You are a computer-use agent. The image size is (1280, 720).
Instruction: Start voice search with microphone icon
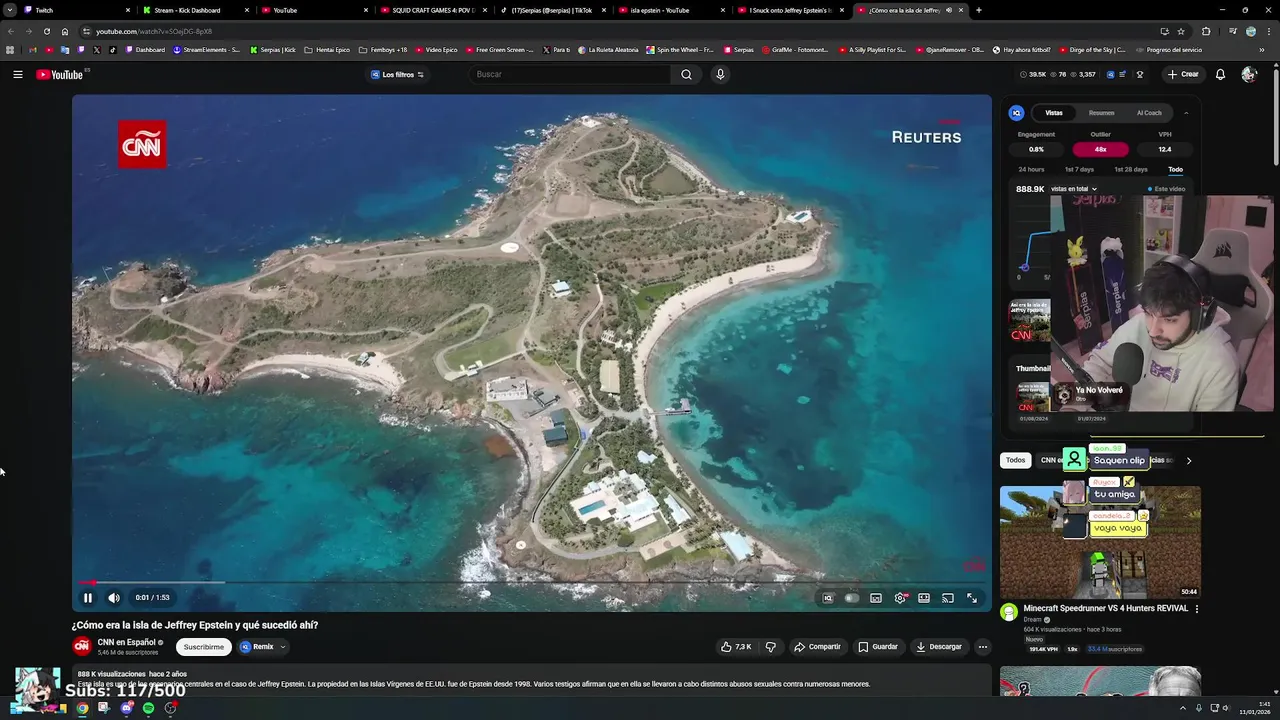coord(719,74)
